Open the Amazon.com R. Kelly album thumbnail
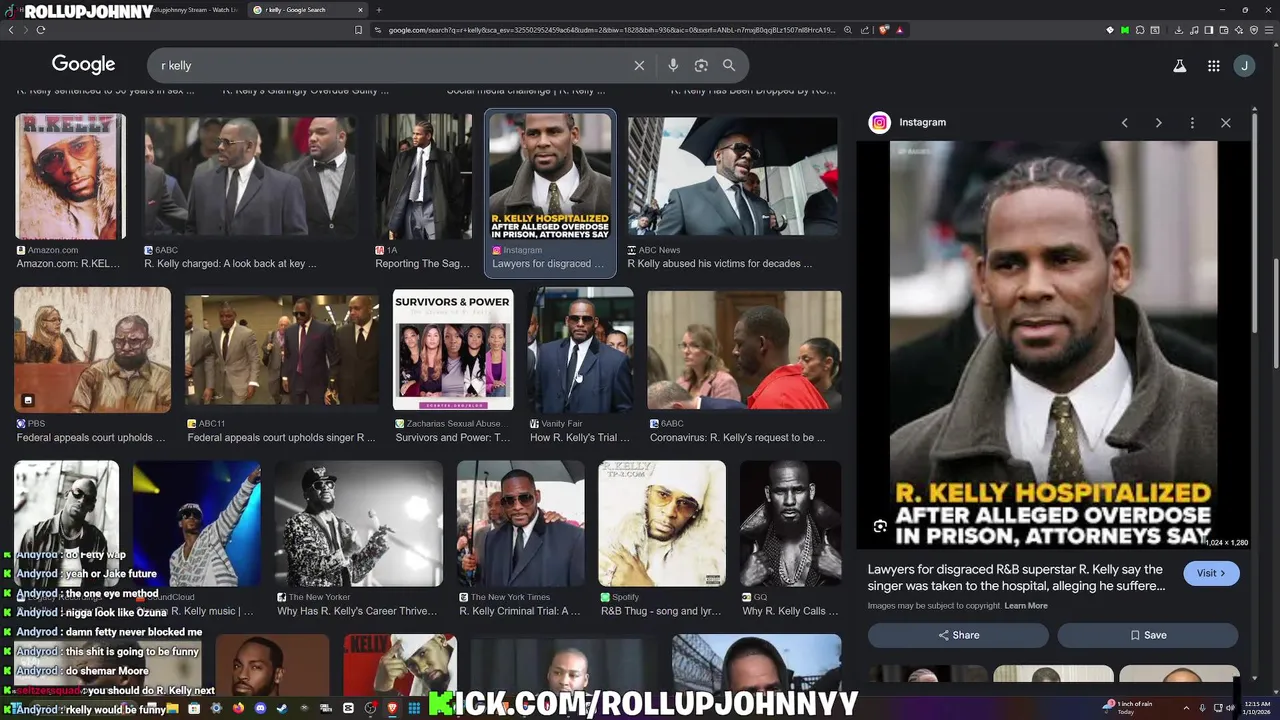This screenshot has height=720, width=1280. (x=70, y=176)
